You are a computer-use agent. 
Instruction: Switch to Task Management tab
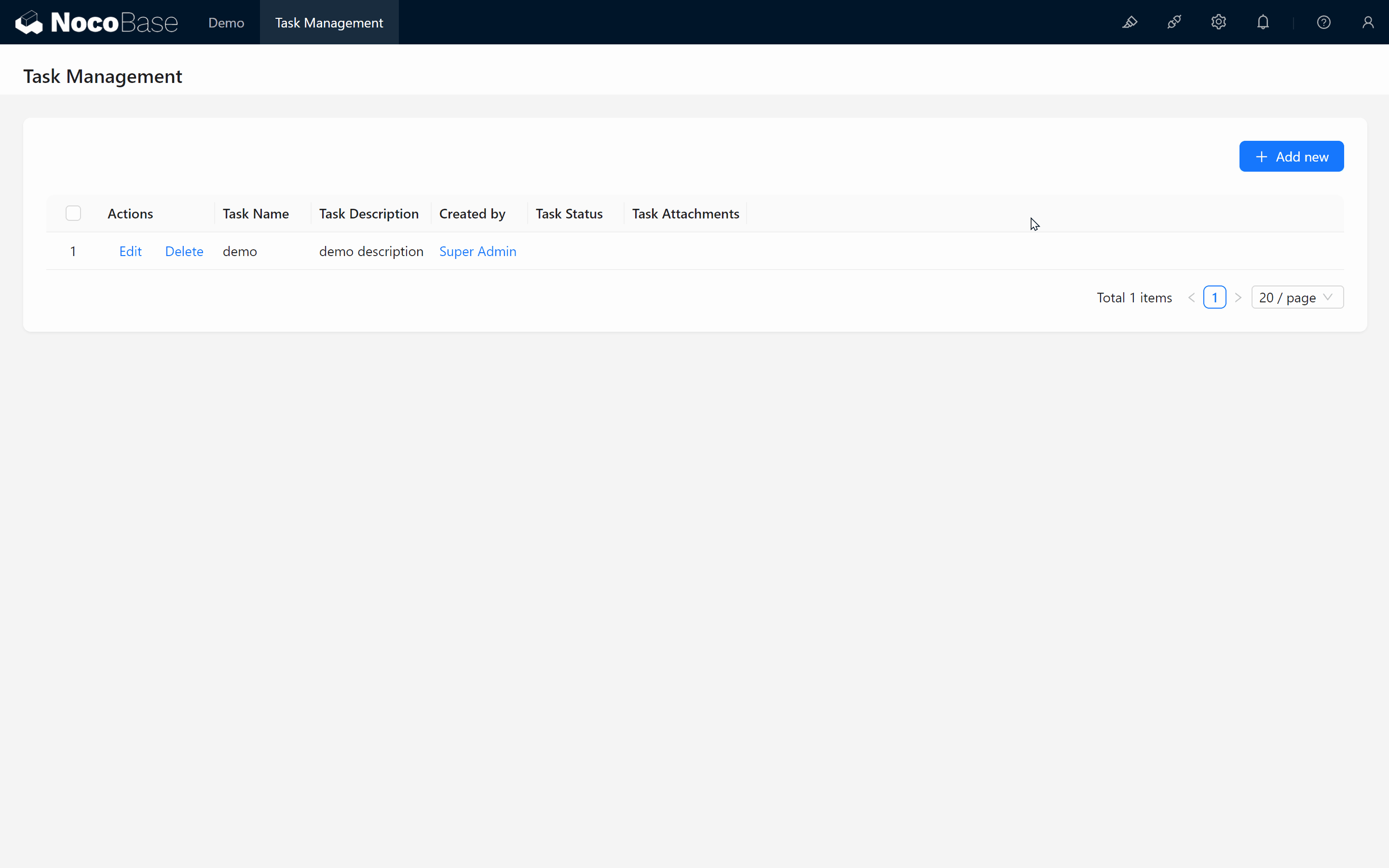(330, 22)
